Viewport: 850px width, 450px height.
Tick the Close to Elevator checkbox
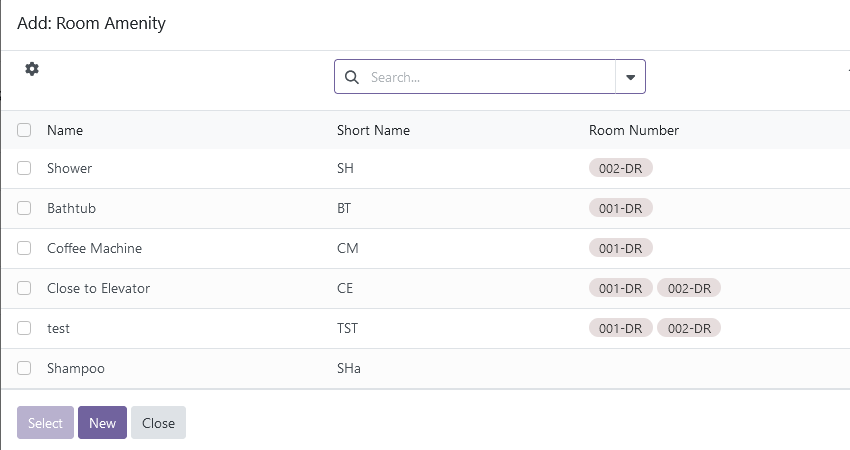pyautogui.click(x=24, y=288)
